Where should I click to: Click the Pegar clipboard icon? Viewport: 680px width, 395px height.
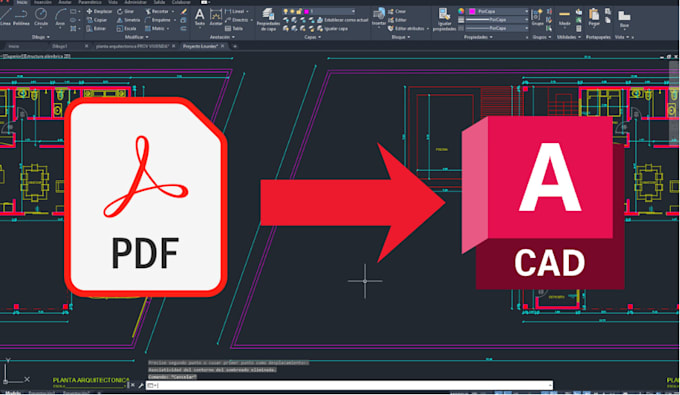coord(594,17)
